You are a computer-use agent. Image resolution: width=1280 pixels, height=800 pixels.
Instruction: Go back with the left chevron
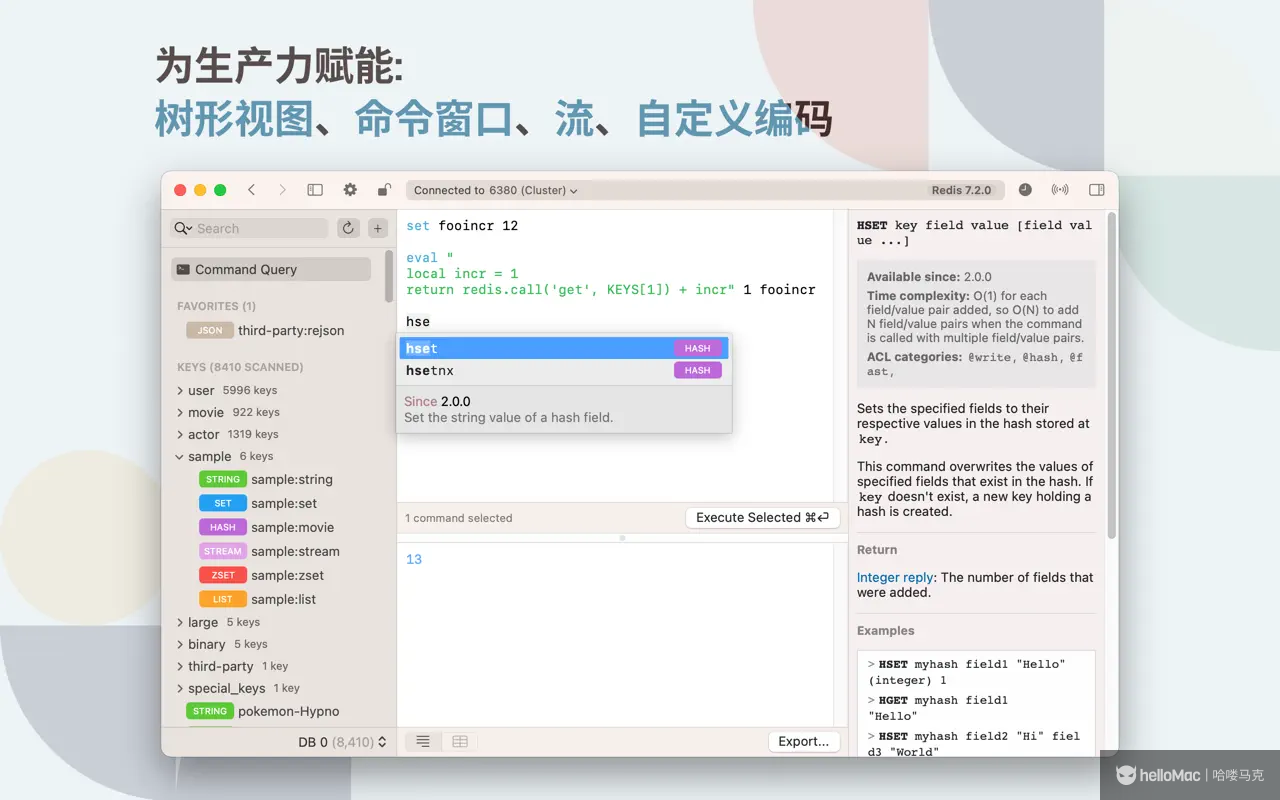click(x=251, y=190)
